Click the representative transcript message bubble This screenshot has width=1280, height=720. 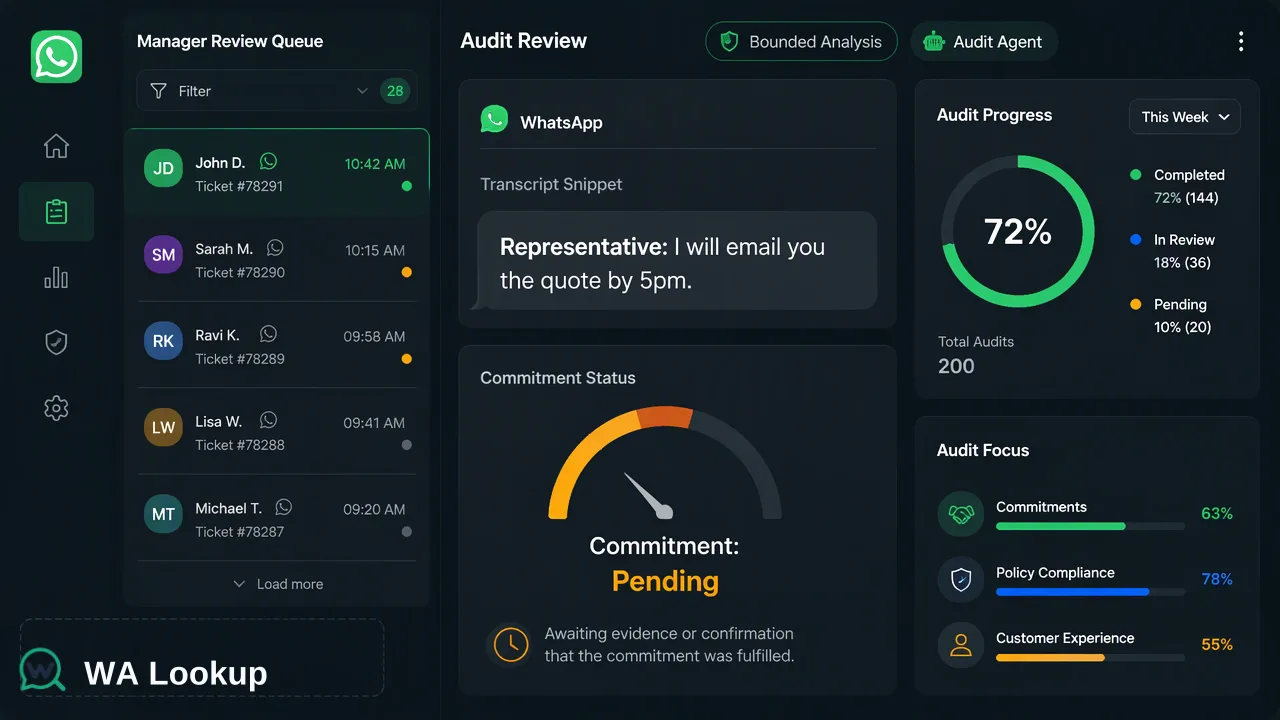pyautogui.click(x=677, y=261)
